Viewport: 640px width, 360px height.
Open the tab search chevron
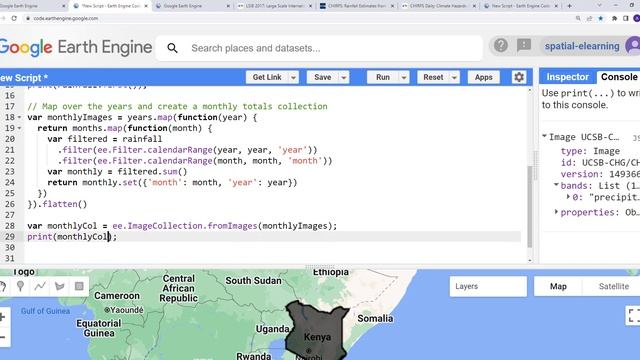(x=599, y=6)
